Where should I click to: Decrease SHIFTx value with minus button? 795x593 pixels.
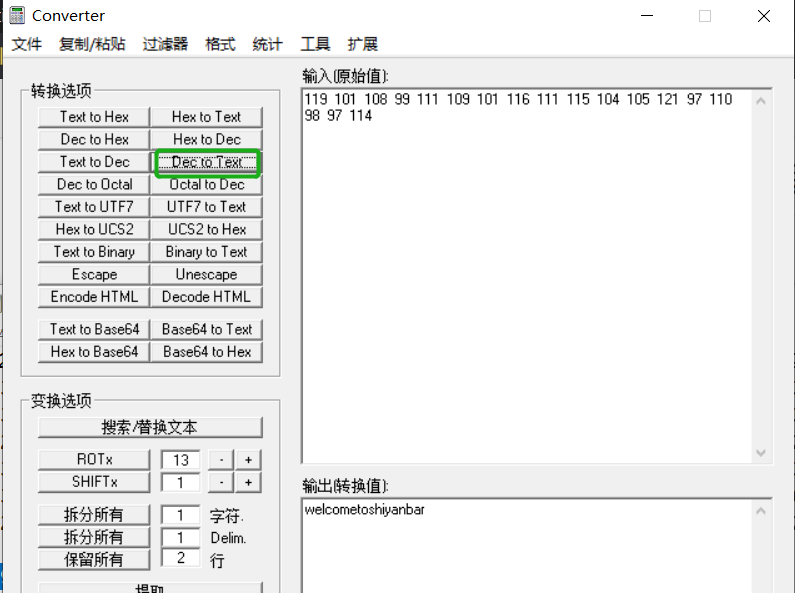(x=222, y=482)
